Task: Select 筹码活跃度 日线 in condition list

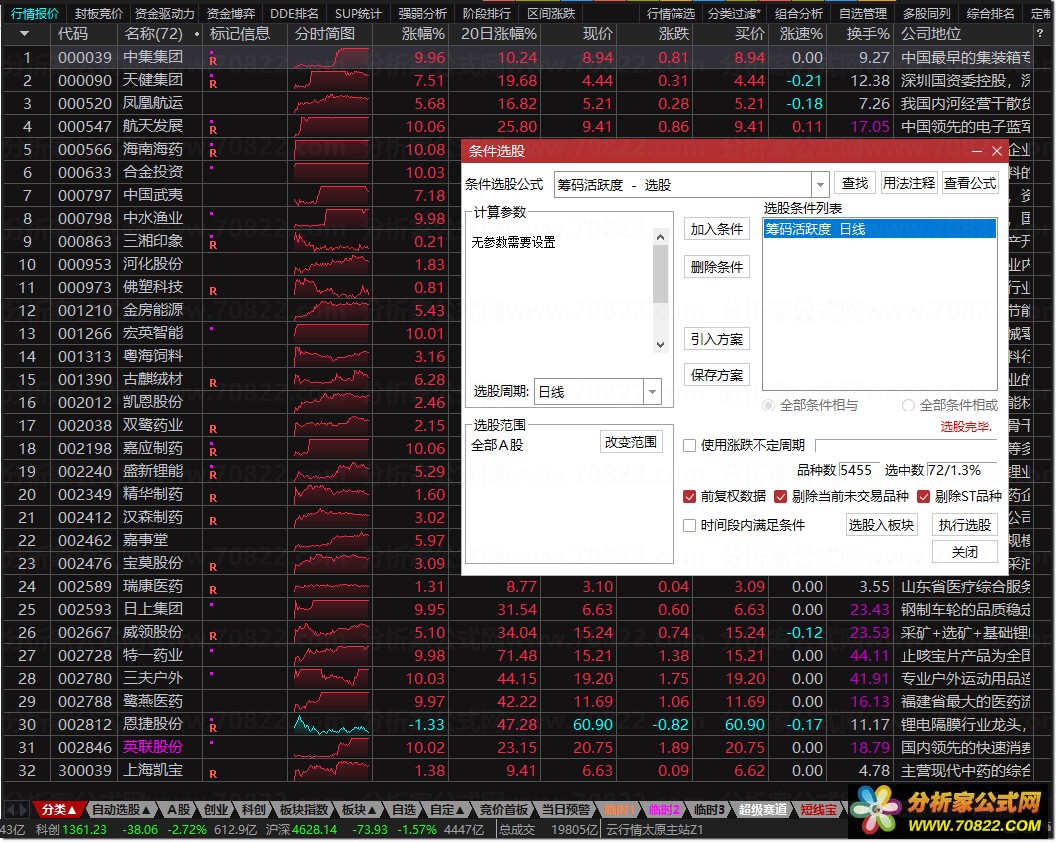Action: pyautogui.click(x=880, y=229)
